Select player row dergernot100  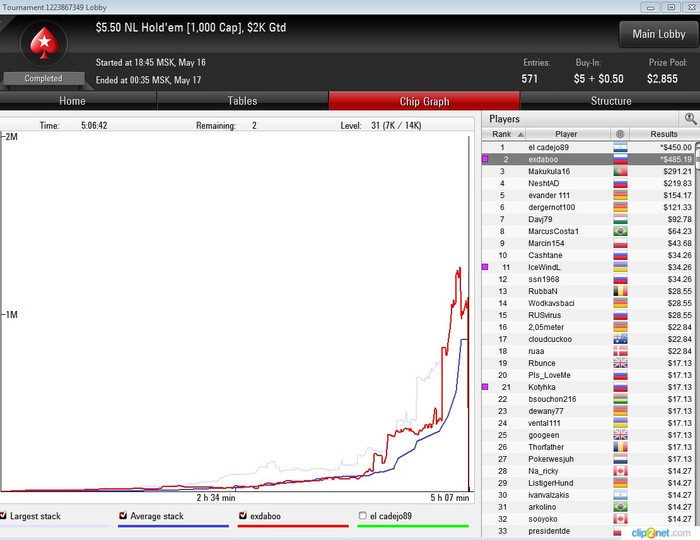coord(588,207)
